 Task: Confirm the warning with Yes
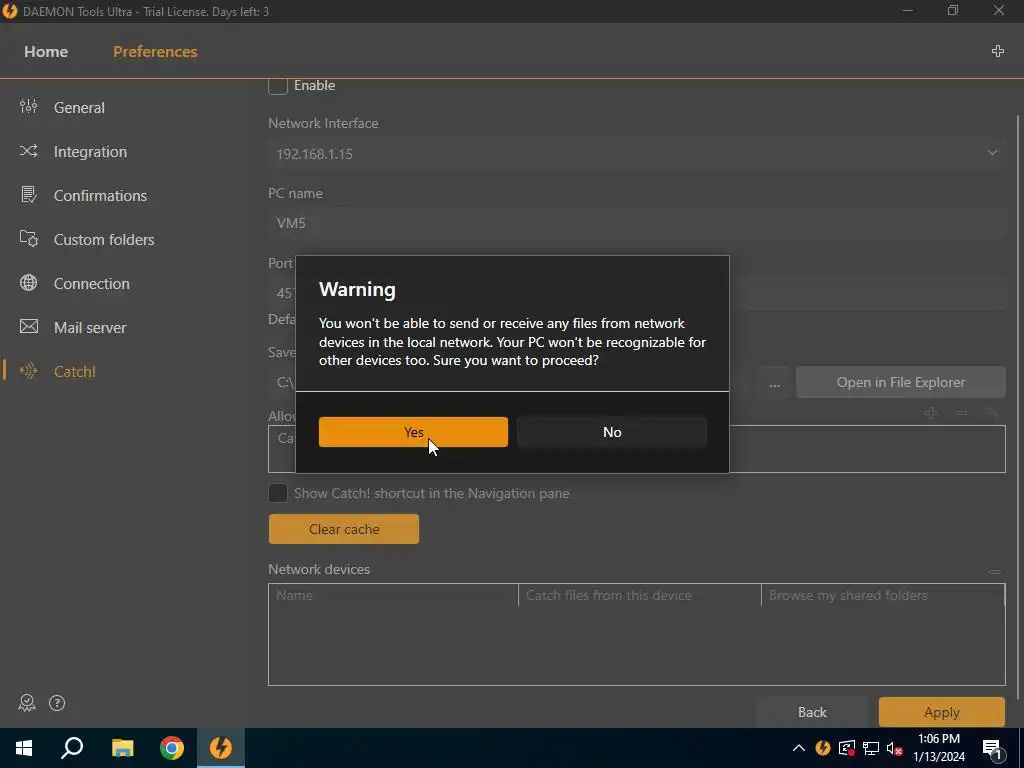click(x=413, y=432)
